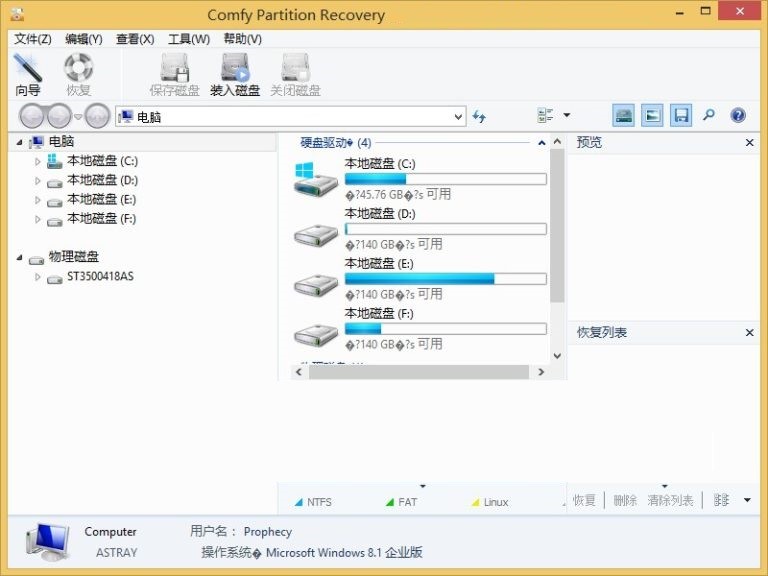Click the C: drive Windows disk icon
The height and width of the screenshot is (576, 768).
(x=315, y=179)
